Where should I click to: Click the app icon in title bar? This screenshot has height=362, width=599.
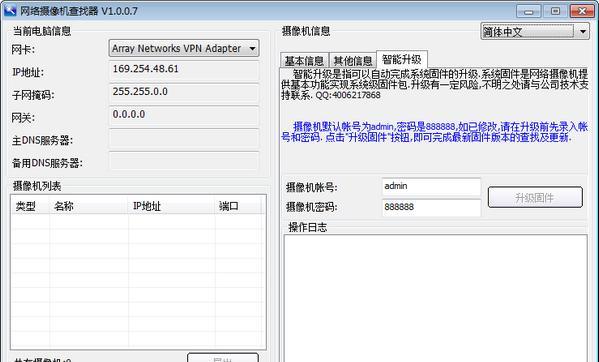10,10
